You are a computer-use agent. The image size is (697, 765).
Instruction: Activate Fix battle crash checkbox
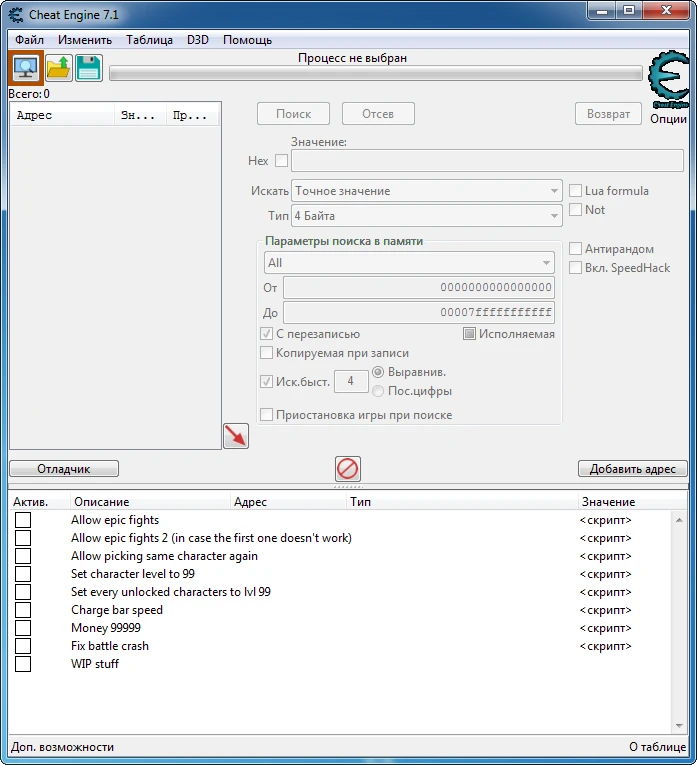pyautogui.click(x=23, y=646)
